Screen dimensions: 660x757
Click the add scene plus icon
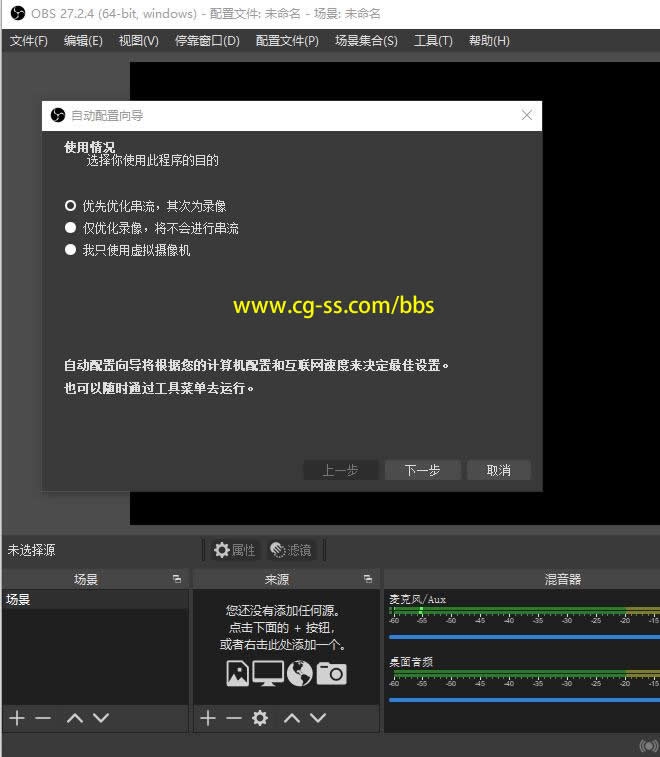pos(17,718)
